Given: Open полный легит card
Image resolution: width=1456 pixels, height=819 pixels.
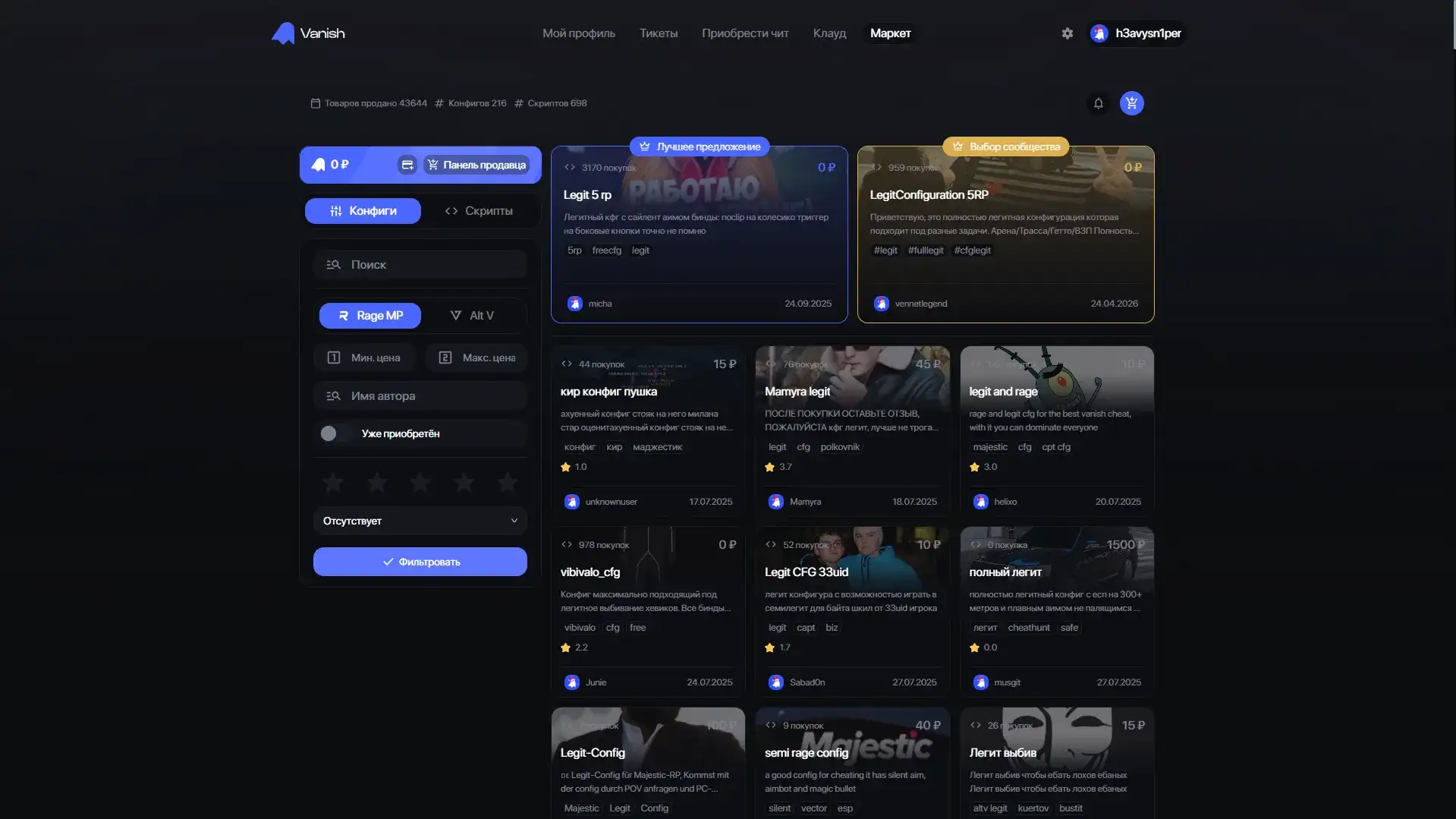Looking at the screenshot, I should (x=1057, y=612).
